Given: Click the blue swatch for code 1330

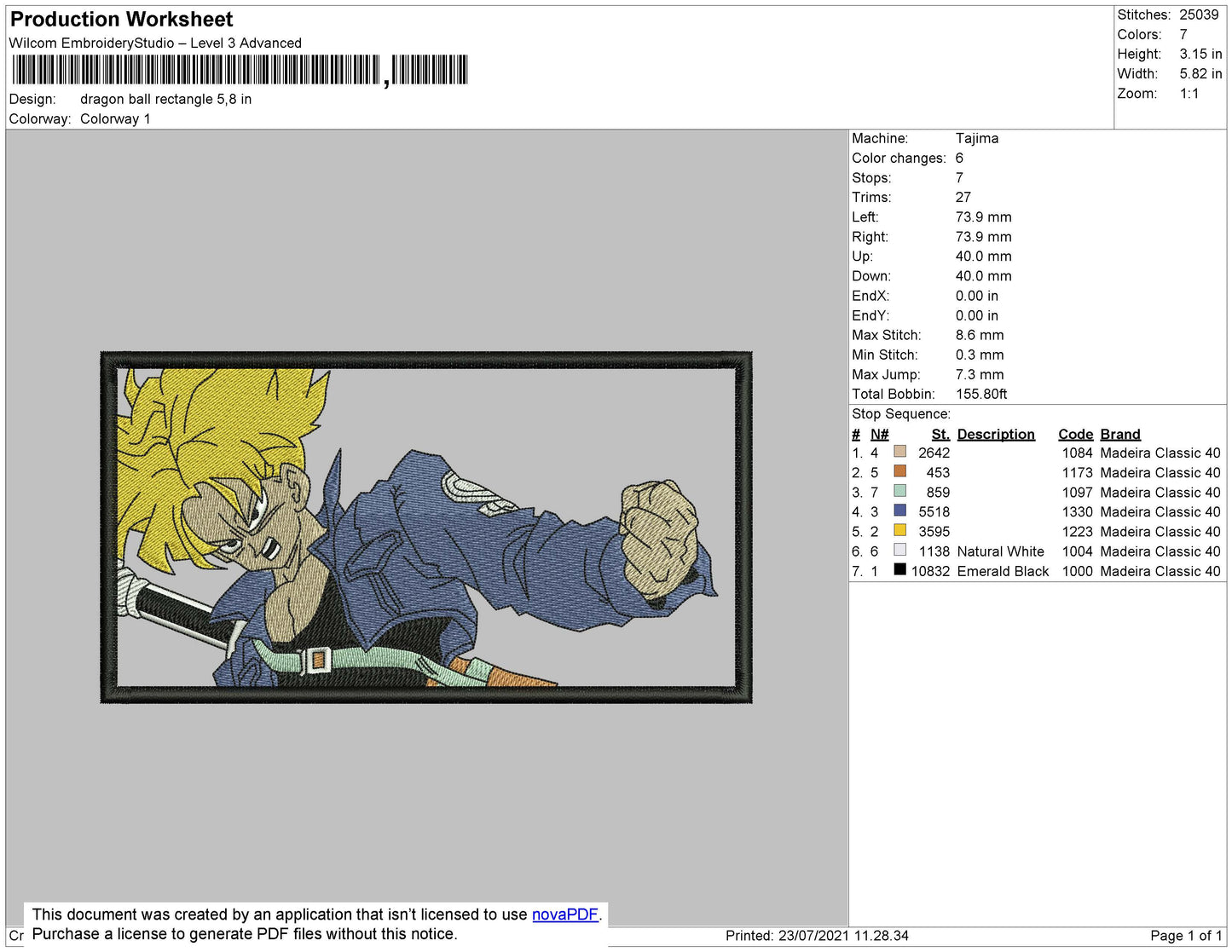Looking at the screenshot, I should pos(899,511).
